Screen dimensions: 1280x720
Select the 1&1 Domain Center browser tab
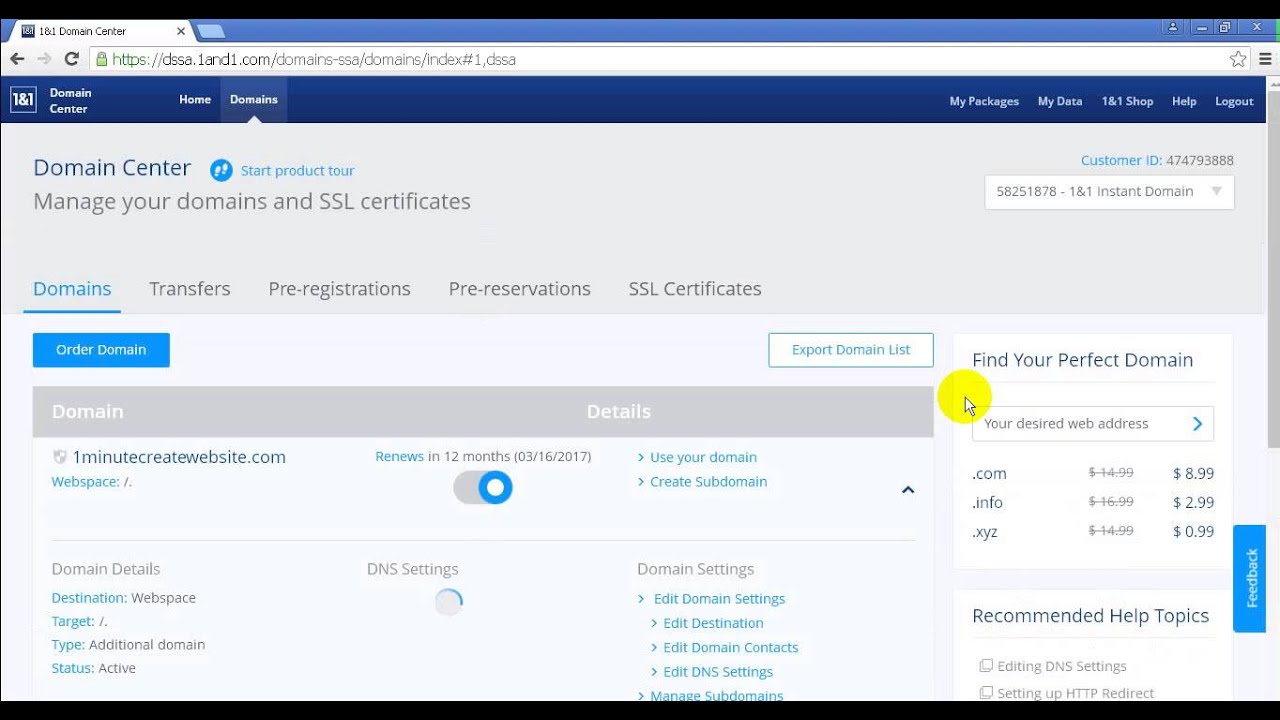click(100, 31)
